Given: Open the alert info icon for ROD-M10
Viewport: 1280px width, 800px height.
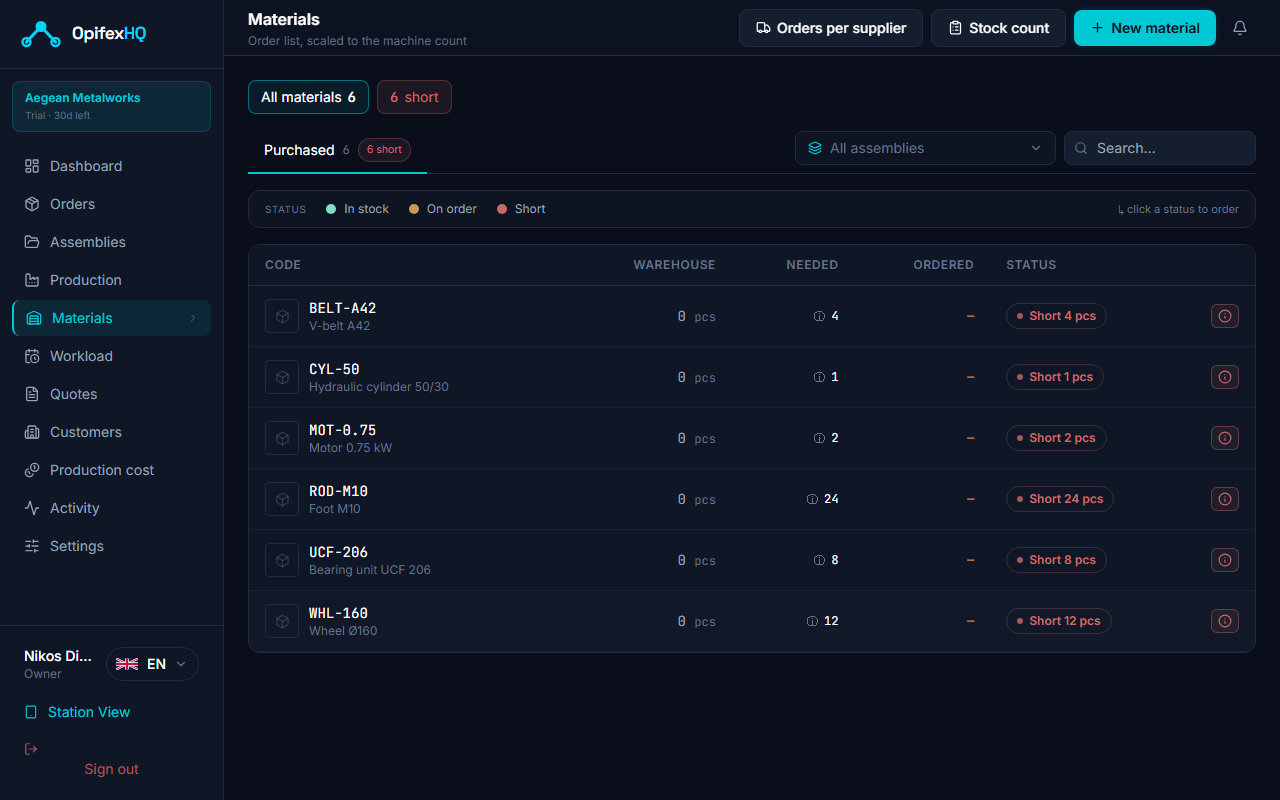Looking at the screenshot, I should tap(1225, 499).
